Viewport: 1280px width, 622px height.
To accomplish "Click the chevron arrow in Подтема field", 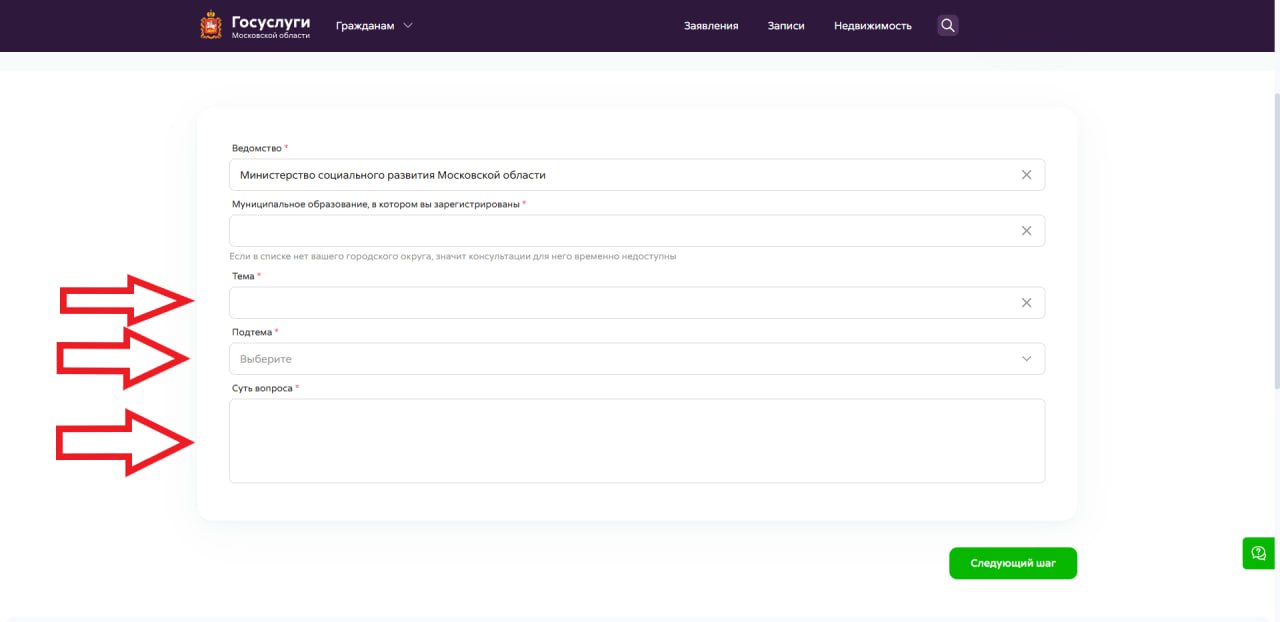I will tap(1026, 359).
